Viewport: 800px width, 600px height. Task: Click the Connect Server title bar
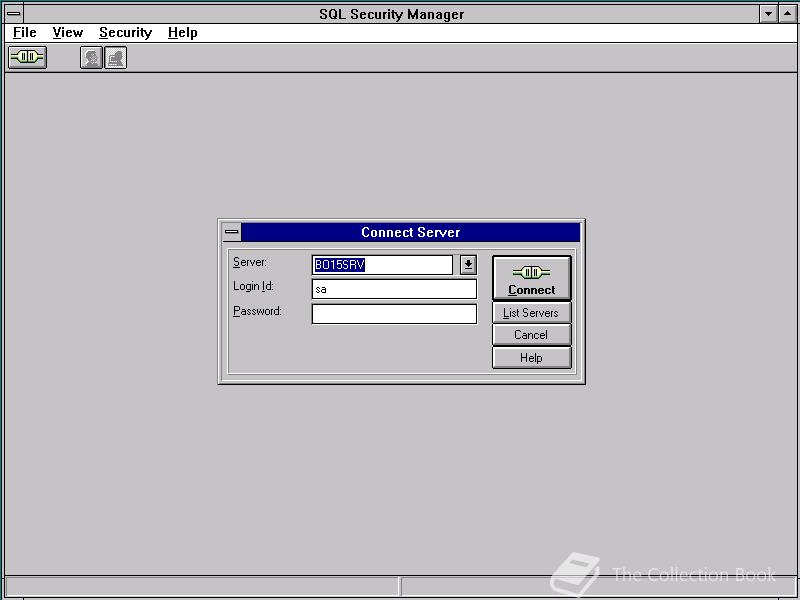[x=411, y=232]
